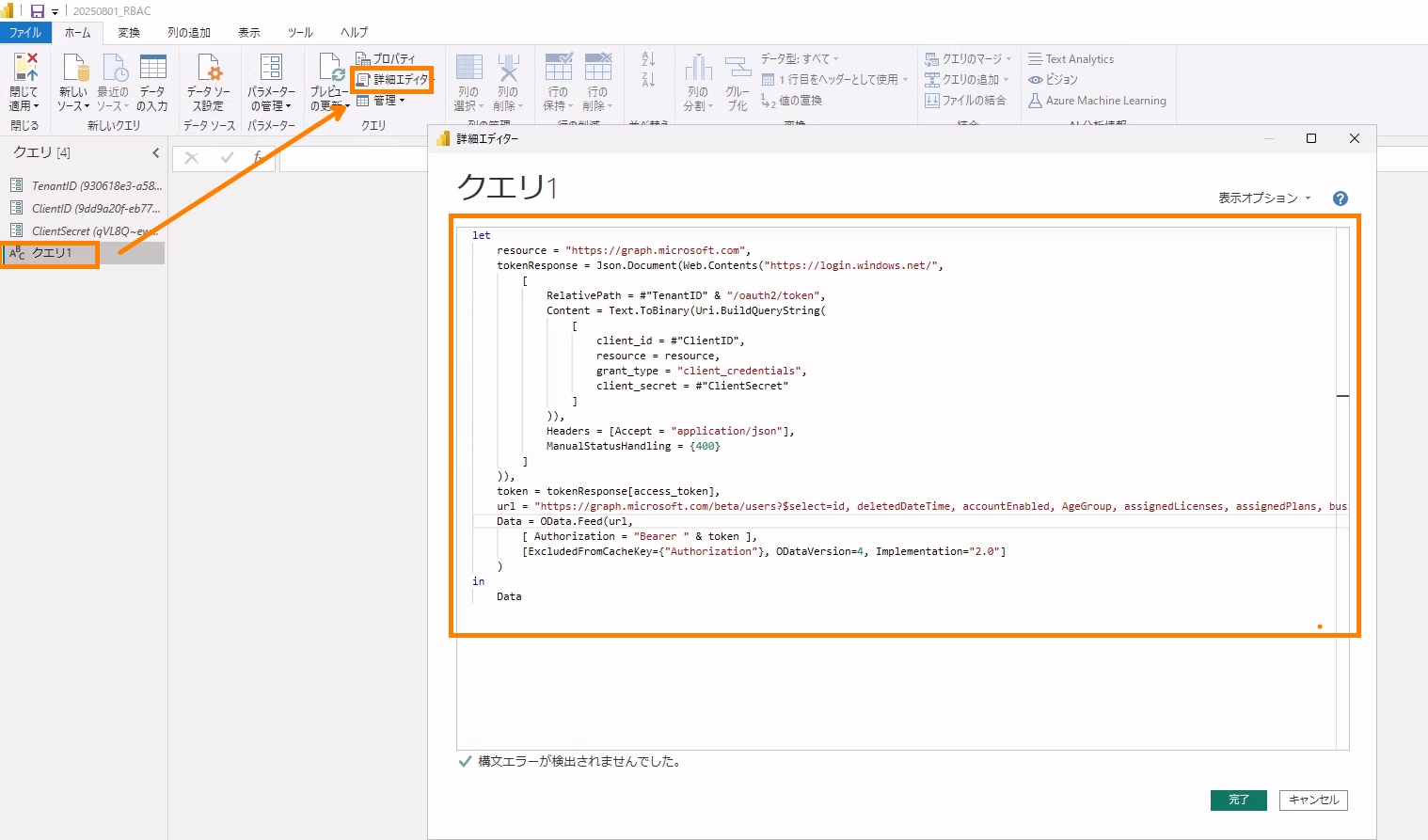Confirm the editor with the 完了 button
The width and height of the screenshot is (1428, 840).
point(1239,800)
